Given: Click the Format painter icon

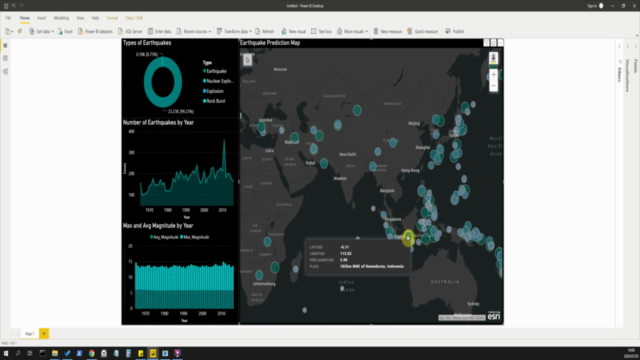Looking at the screenshot, I should point(19,31).
